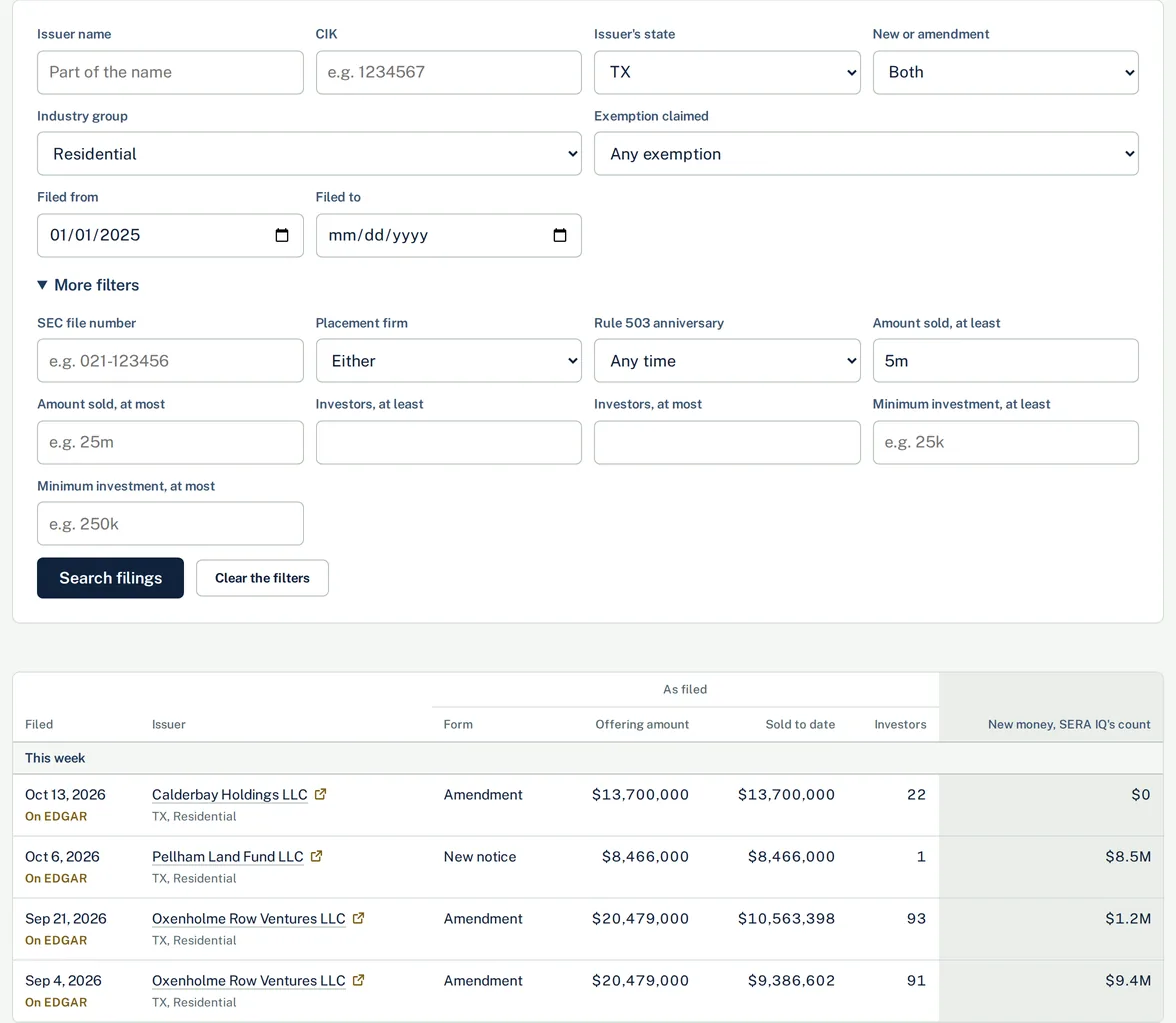Open On EDGAR link for the Sep 21 filing
The width and height of the screenshot is (1176, 1023).
pyautogui.click(x=56, y=940)
